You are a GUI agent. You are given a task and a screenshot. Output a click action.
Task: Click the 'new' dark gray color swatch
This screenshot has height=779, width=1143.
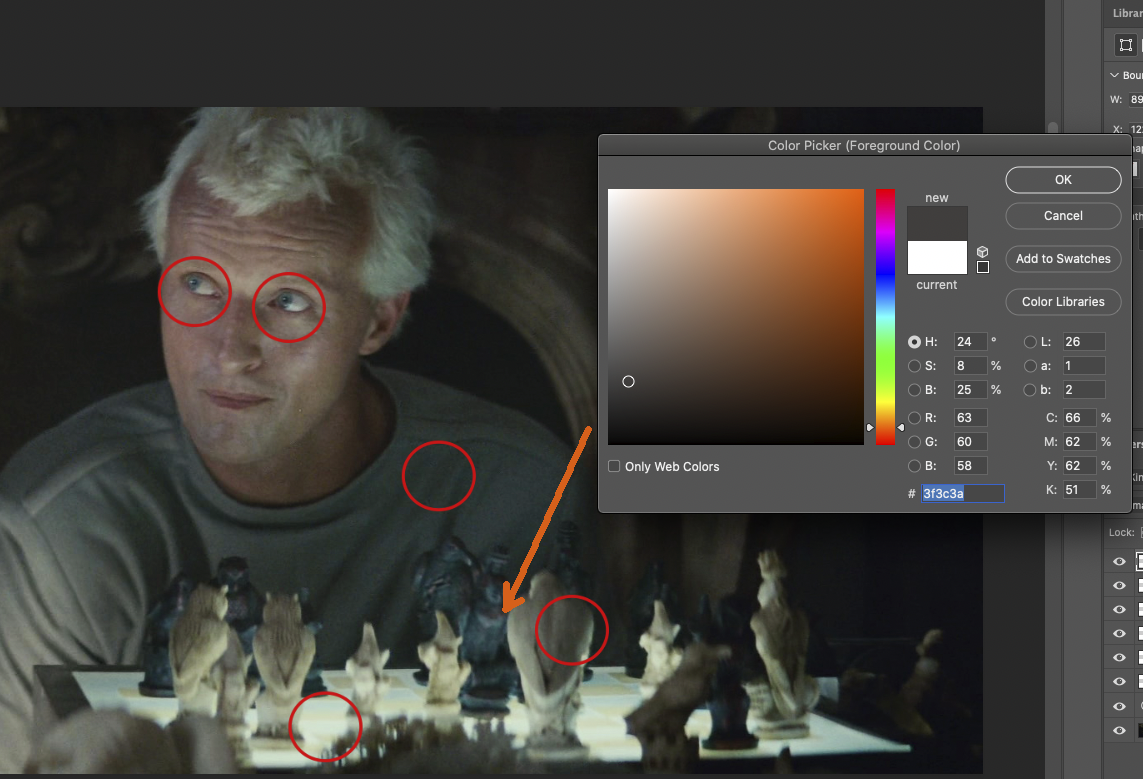tap(937, 224)
